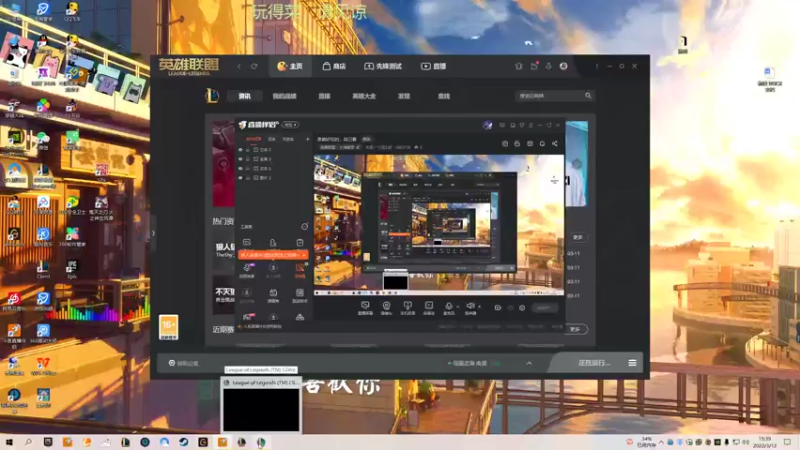The width and height of the screenshot is (800, 450).
Task: Toggle visibility eye of the third source layer
Action: click(240, 168)
